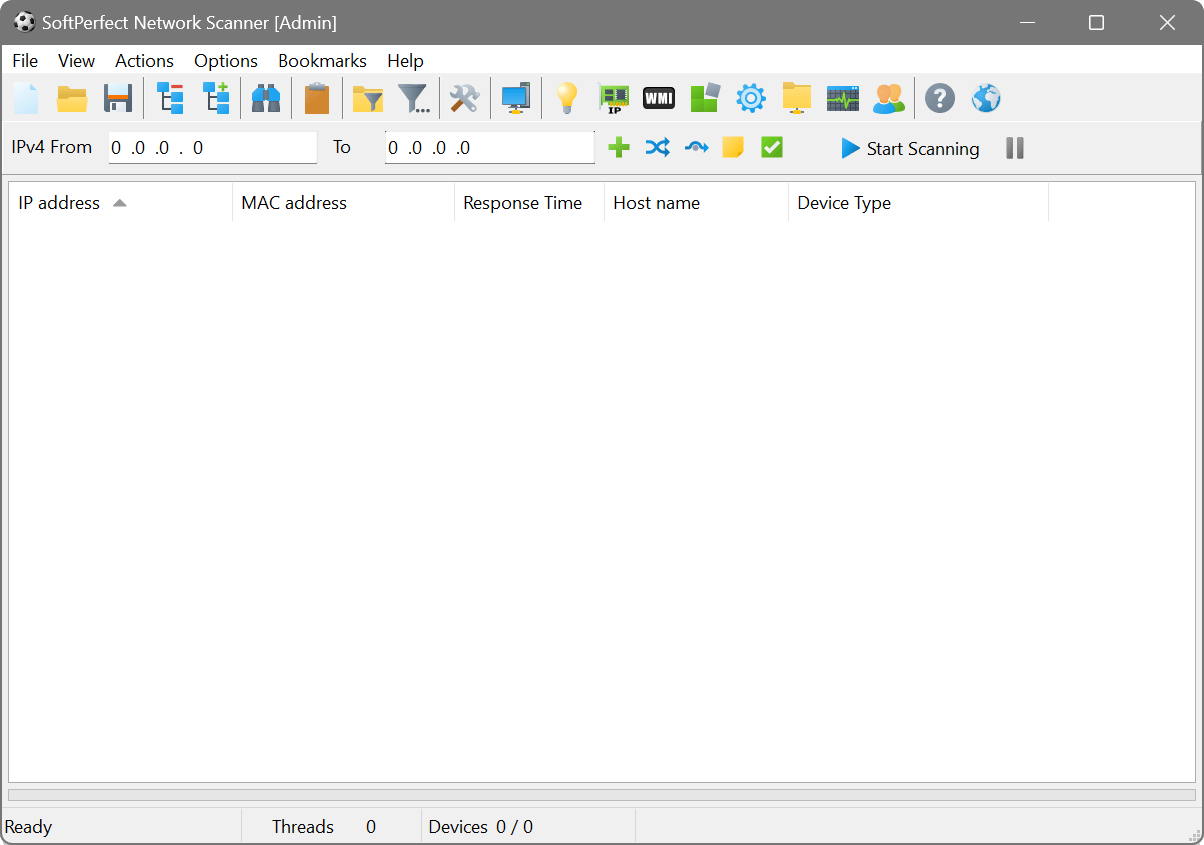Open program options wrench and hammer icon
This screenshot has height=845, width=1204.
point(465,98)
